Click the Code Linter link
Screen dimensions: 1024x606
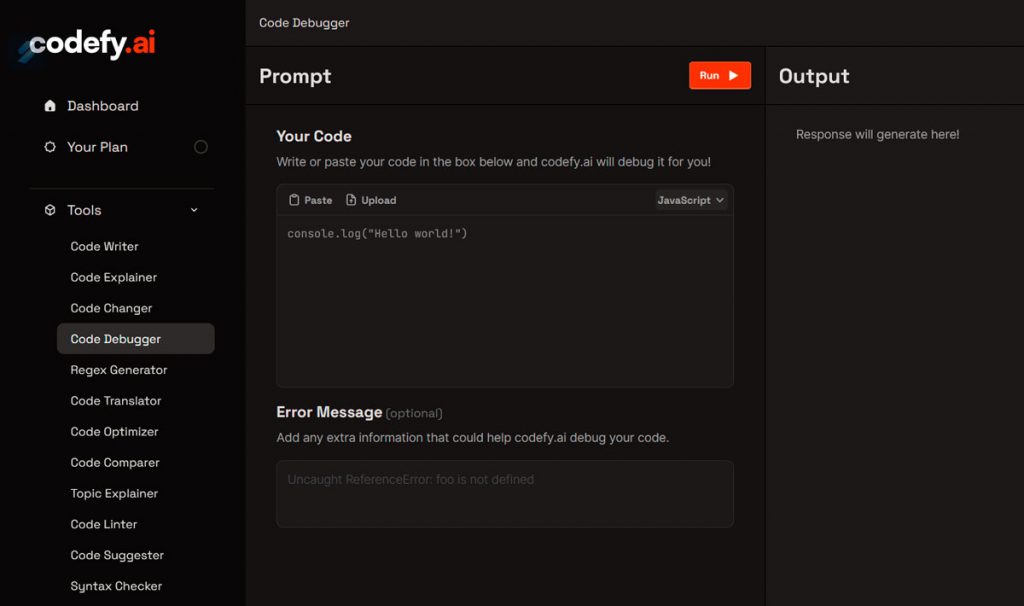point(104,524)
